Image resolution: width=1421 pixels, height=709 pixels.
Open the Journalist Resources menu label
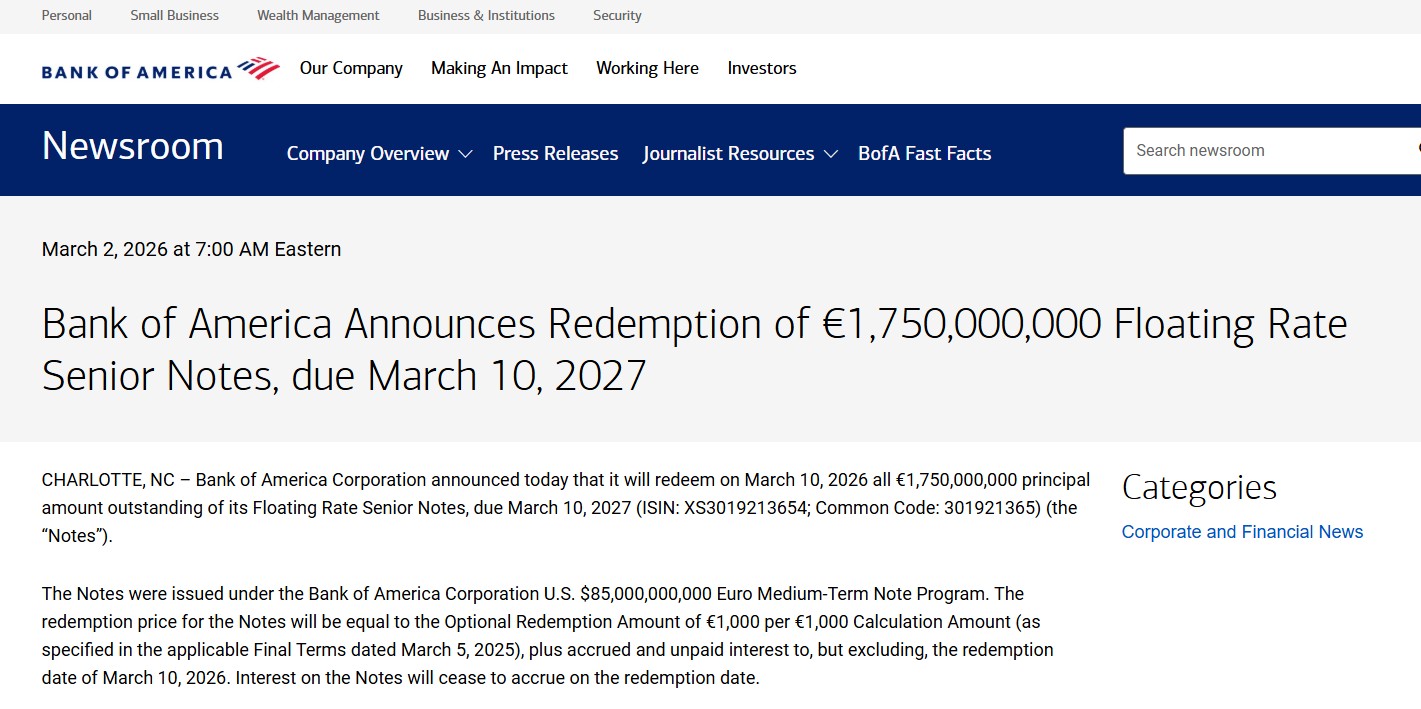pos(728,154)
